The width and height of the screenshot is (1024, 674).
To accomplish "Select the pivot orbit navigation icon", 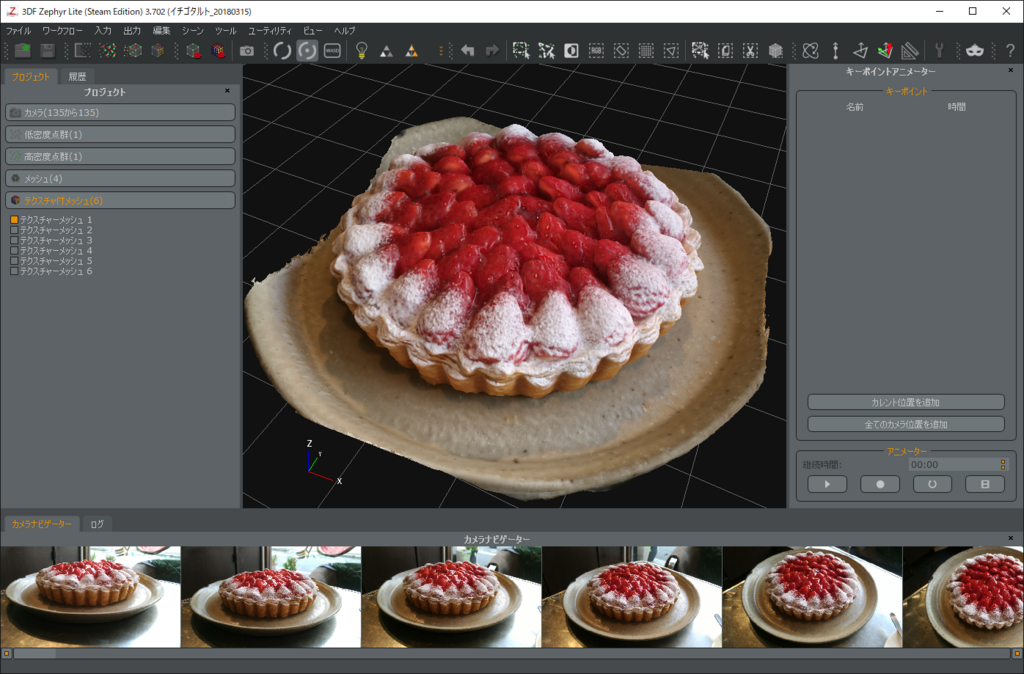I will 307,50.
